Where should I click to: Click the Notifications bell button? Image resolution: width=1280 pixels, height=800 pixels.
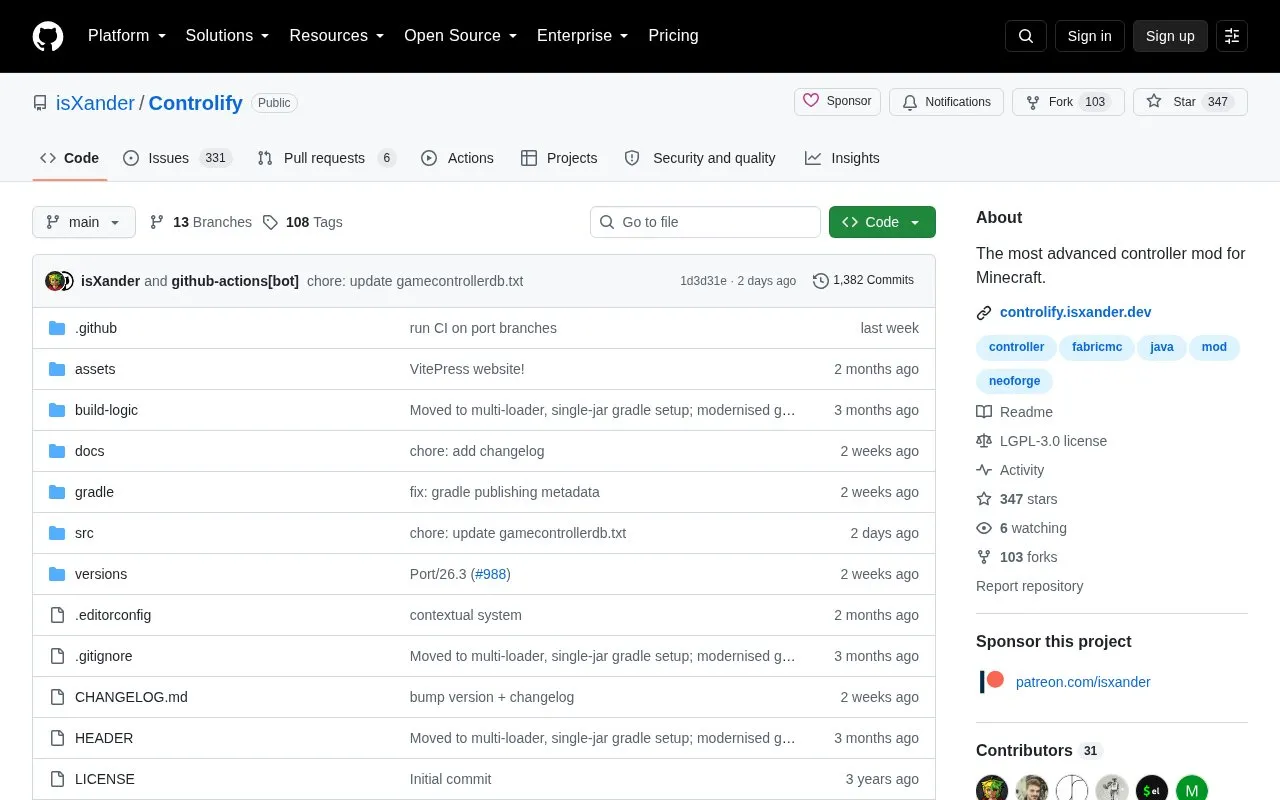[946, 102]
